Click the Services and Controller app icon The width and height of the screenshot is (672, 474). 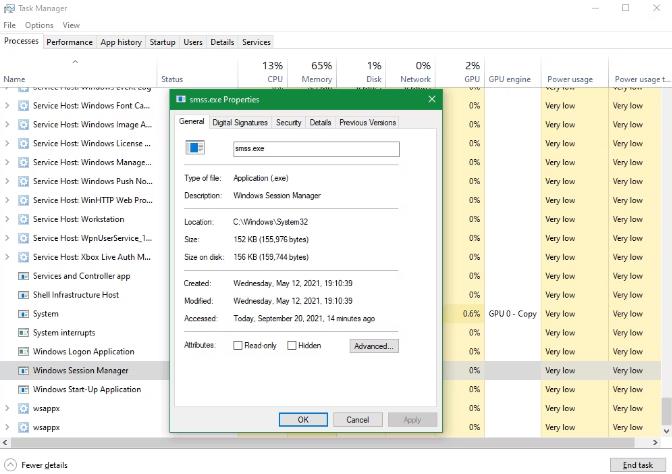[23, 276]
